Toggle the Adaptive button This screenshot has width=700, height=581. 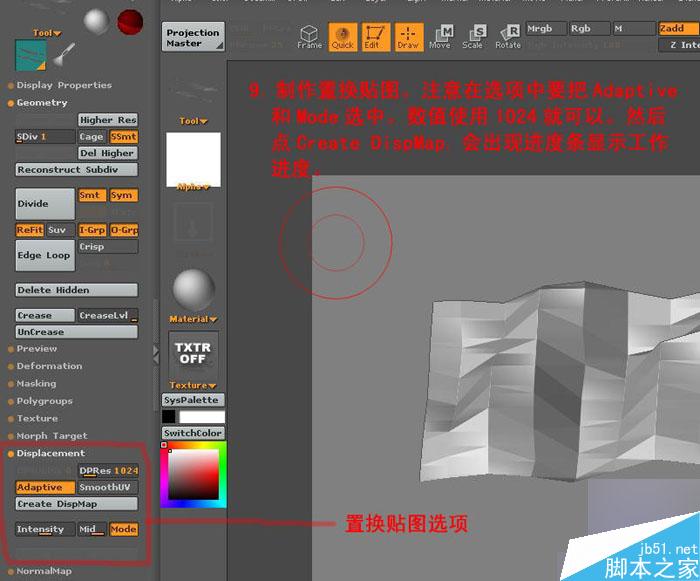(45, 487)
